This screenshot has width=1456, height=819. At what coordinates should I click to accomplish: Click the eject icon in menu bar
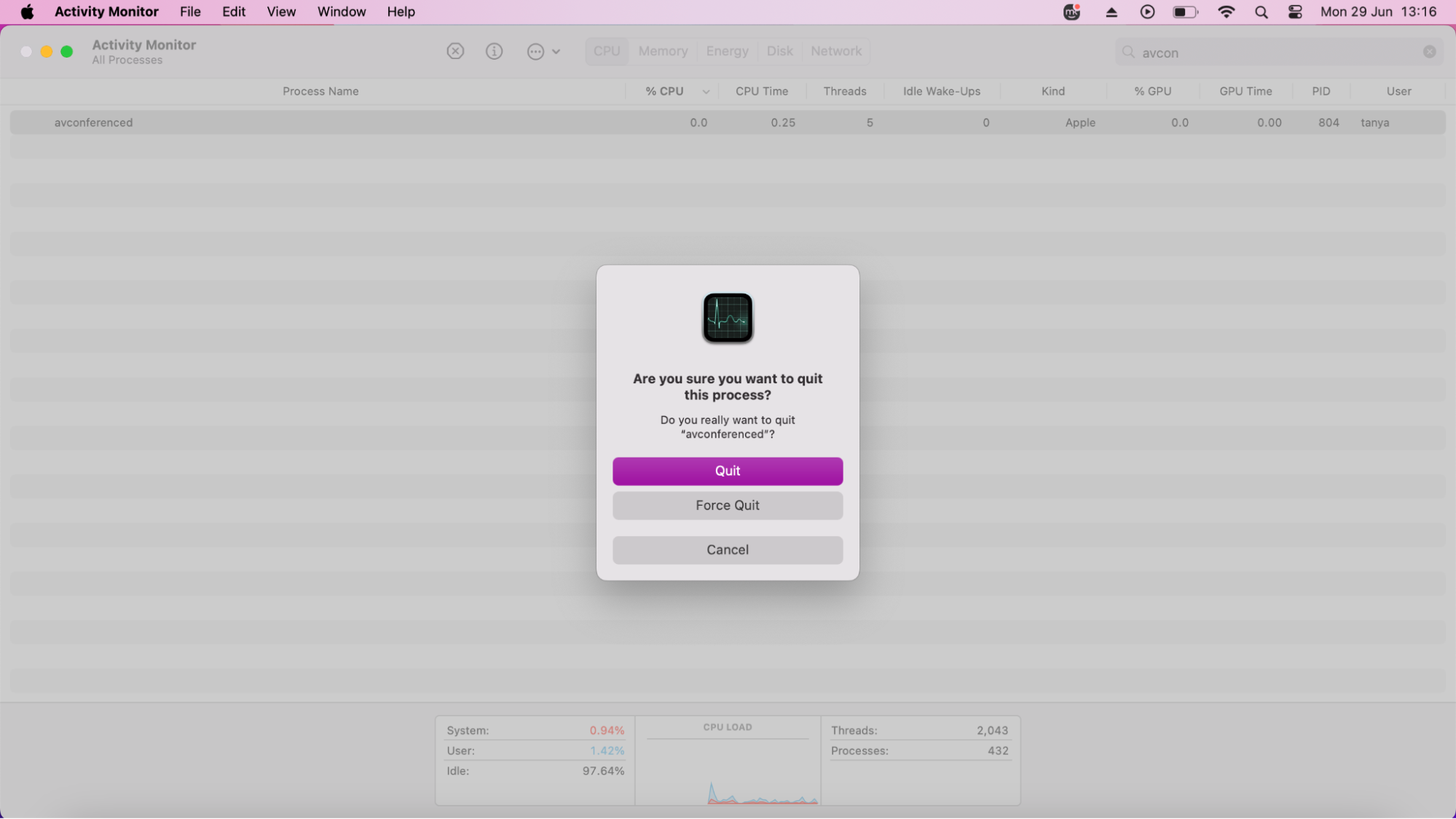1111,12
